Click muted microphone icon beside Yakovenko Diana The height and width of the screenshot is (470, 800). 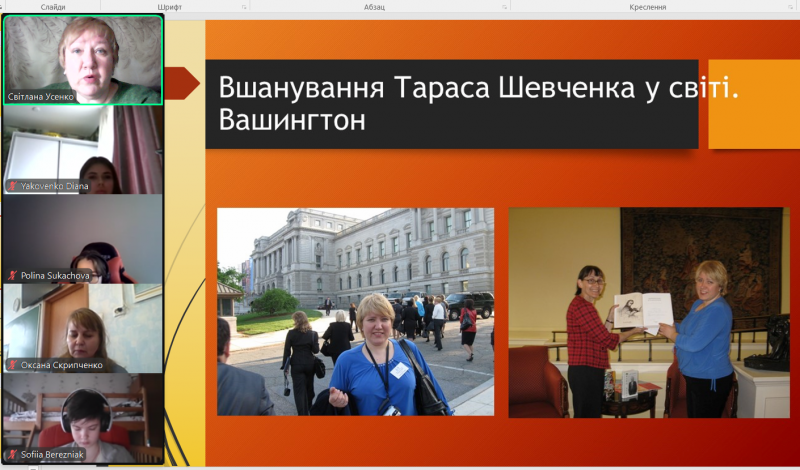[x=13, y=186]
